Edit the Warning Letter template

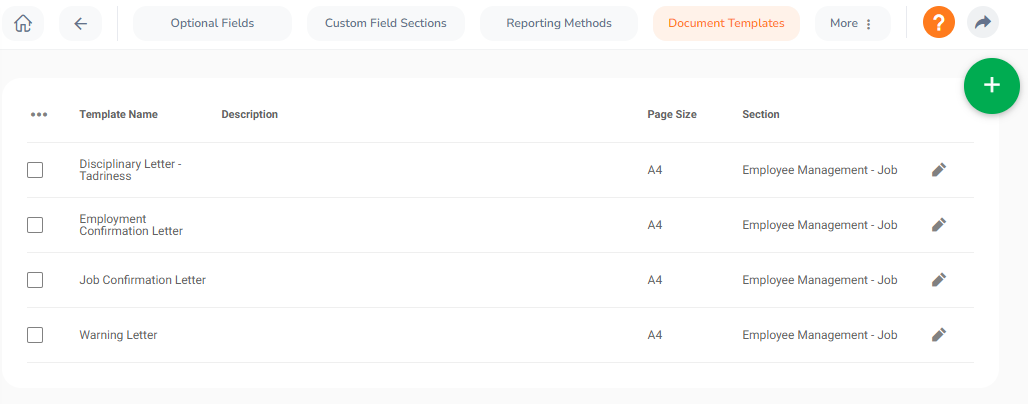point(938,335)
